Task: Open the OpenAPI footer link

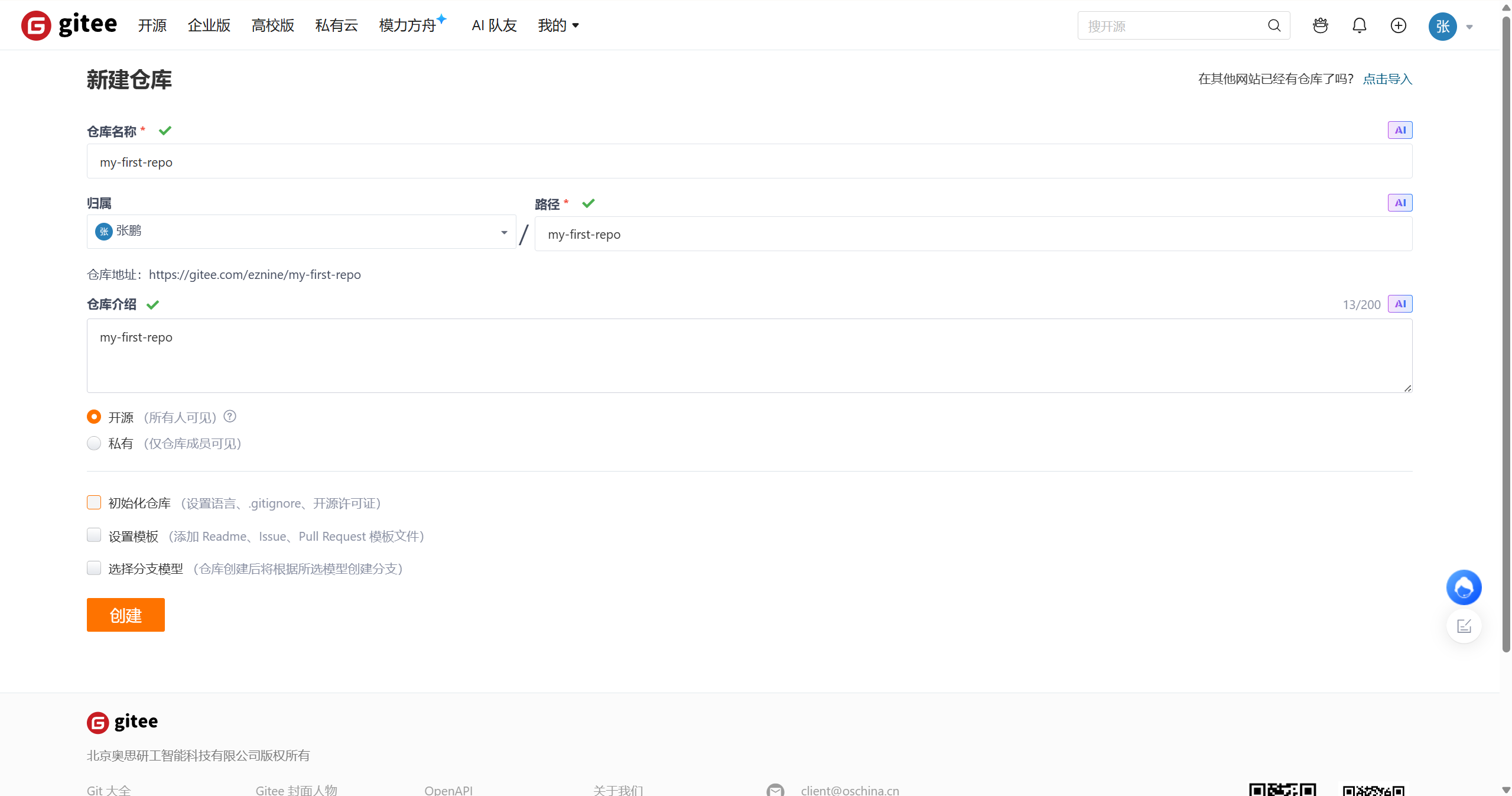Action: click(x=448, y=790)
